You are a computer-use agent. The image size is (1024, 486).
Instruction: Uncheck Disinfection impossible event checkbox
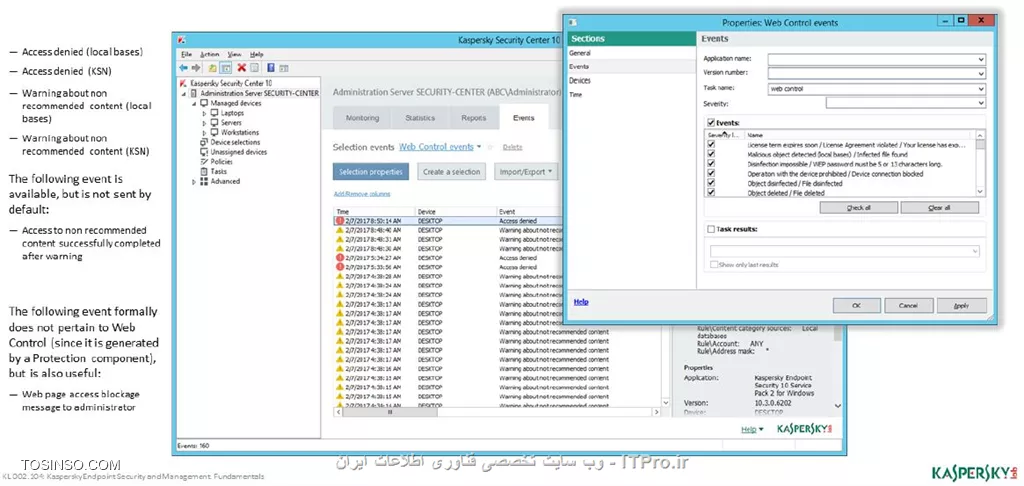point(711,164)
